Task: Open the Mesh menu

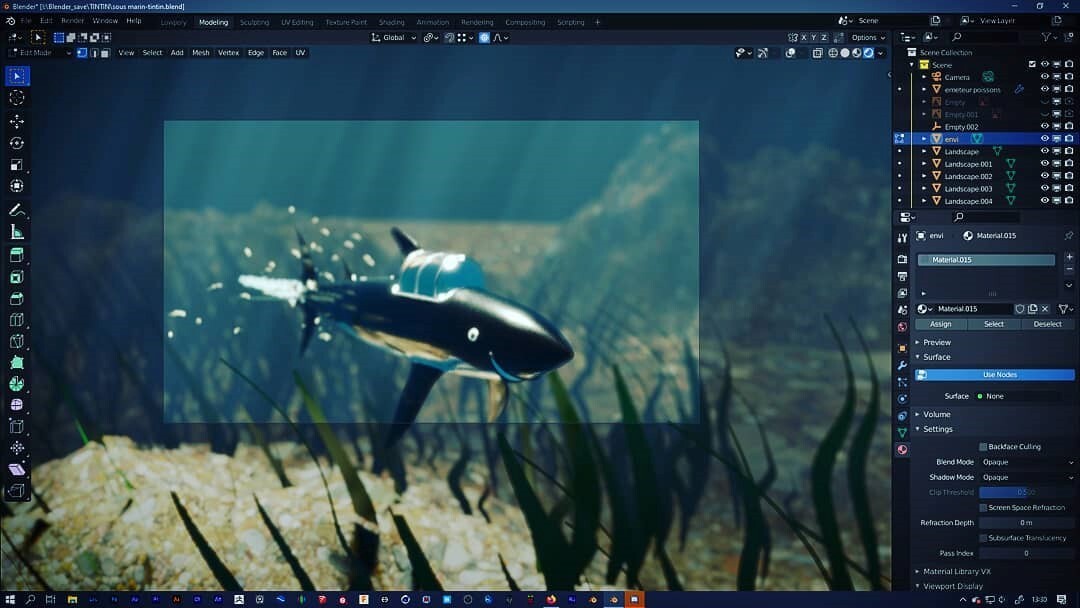Action: [200, 53]
